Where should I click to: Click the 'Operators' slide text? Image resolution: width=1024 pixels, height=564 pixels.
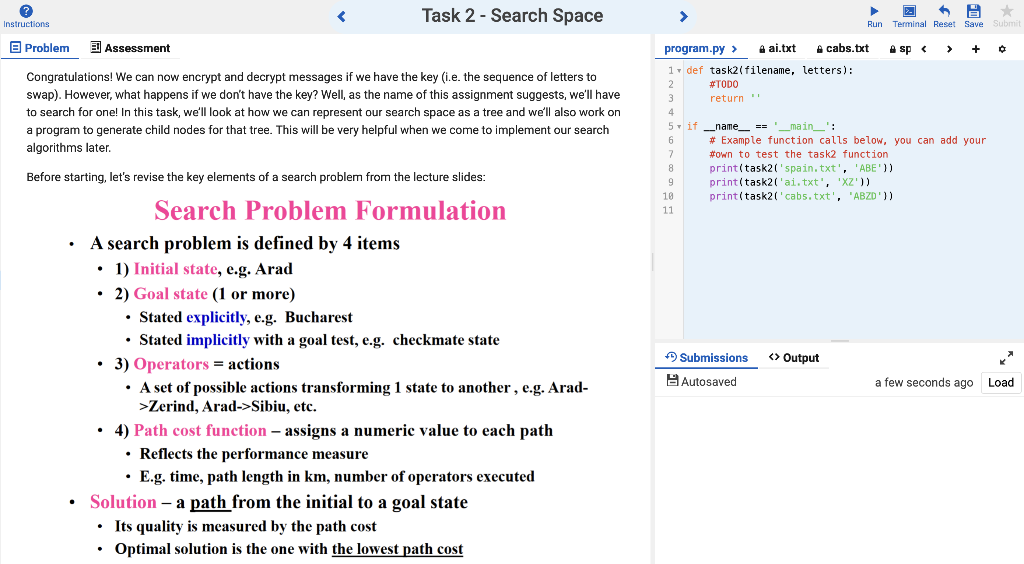(171, 364)
